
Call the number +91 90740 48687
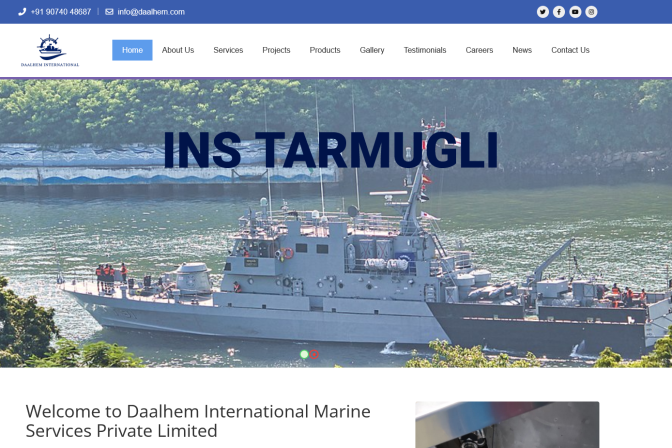pos(61,12)
